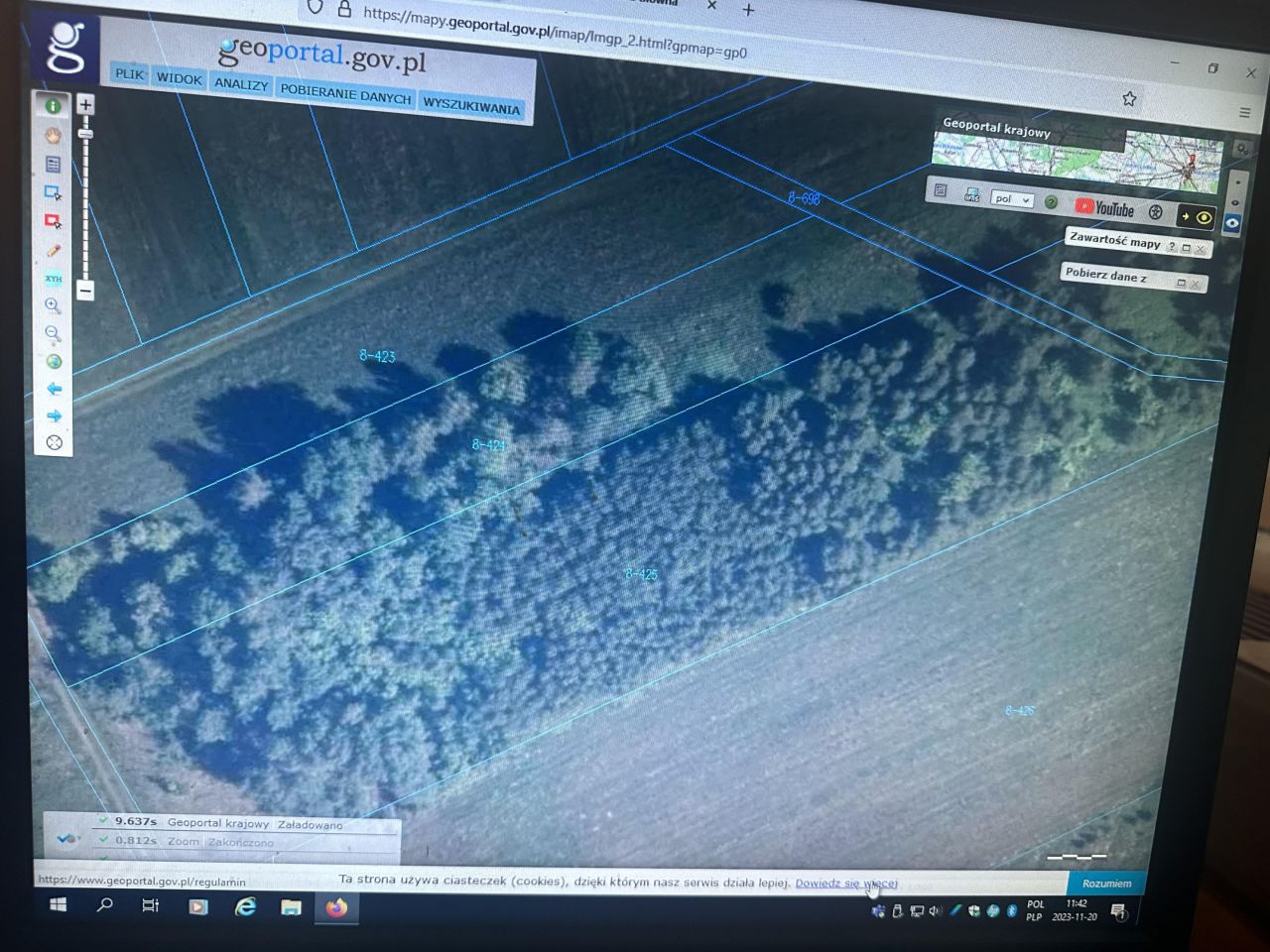1270x952 pixels.
Task: Click the crossed-circle tool in left toolbar
Action: pos(55,442)
